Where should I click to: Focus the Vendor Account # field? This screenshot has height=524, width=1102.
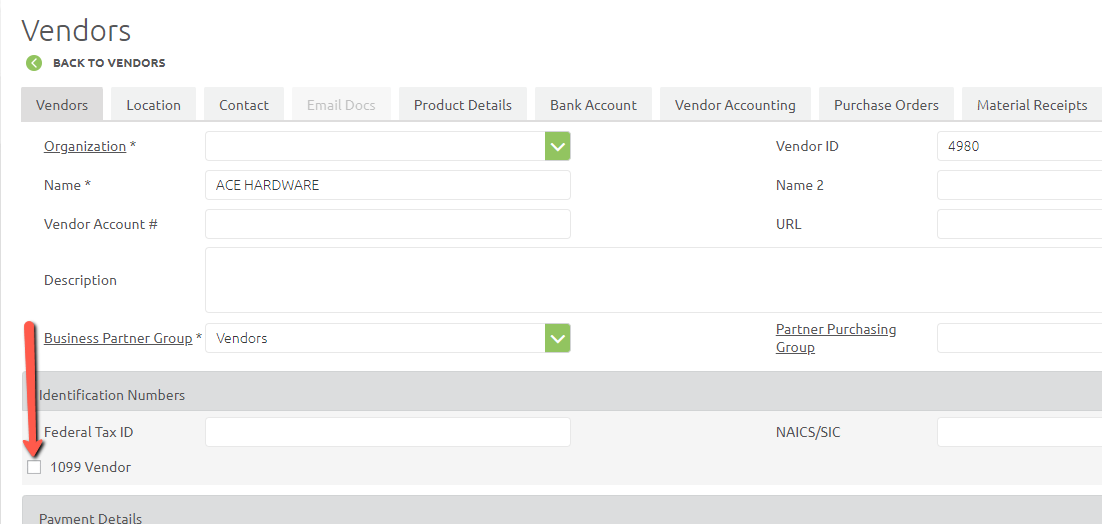coord(387,224)
